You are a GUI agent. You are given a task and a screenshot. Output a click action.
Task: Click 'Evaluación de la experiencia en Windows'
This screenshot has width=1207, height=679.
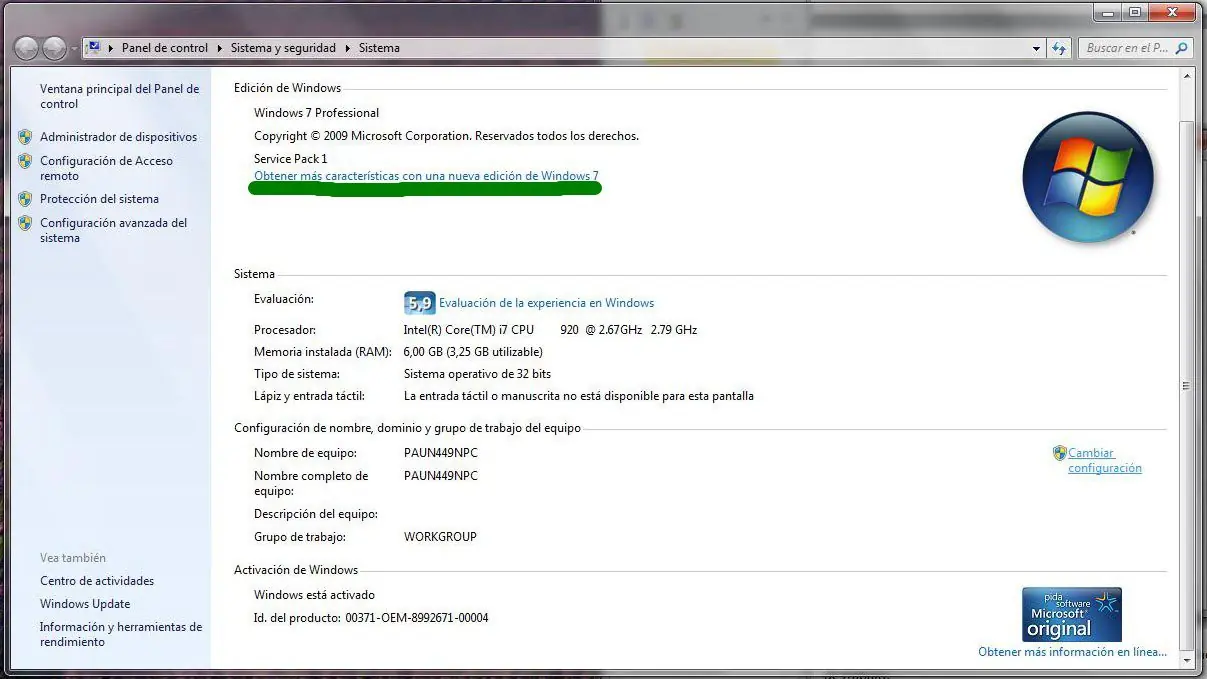pyautogui.click(x=545, y=302)
